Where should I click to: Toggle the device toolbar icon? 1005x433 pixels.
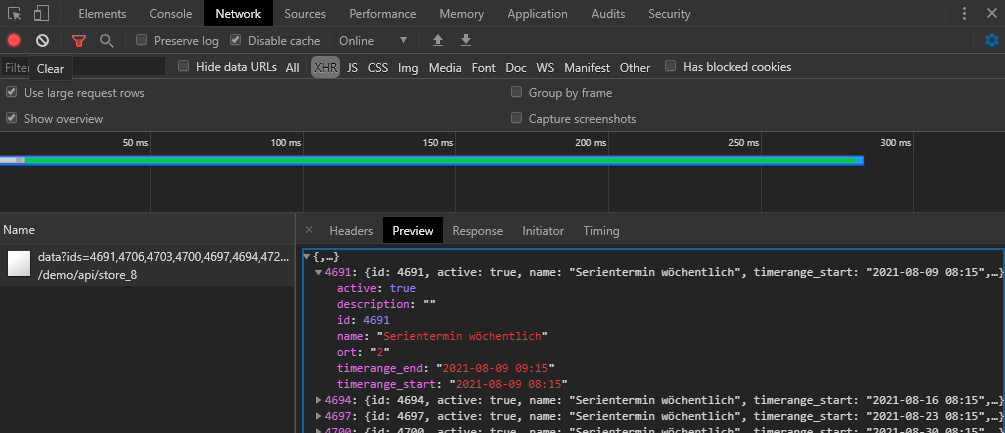41,14
